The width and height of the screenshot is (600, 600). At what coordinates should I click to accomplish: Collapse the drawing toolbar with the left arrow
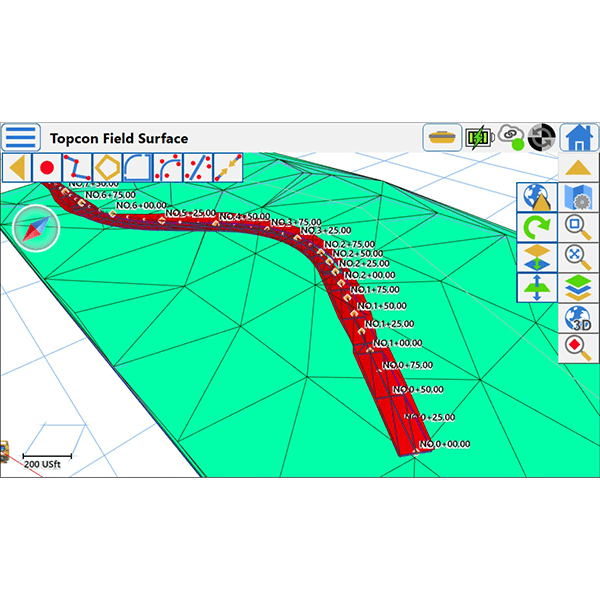pos(17,168)
